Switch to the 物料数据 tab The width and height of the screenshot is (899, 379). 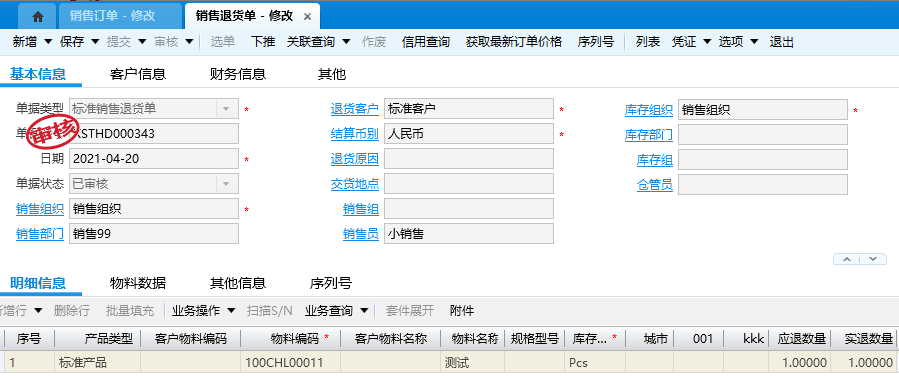[x=138, y=283]
